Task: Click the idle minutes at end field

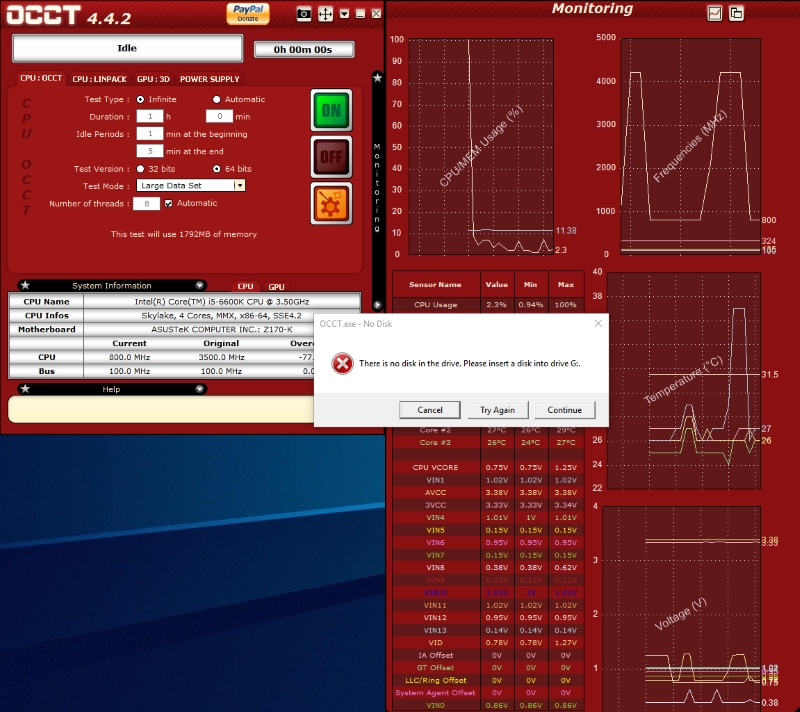Action: [150, 151]
